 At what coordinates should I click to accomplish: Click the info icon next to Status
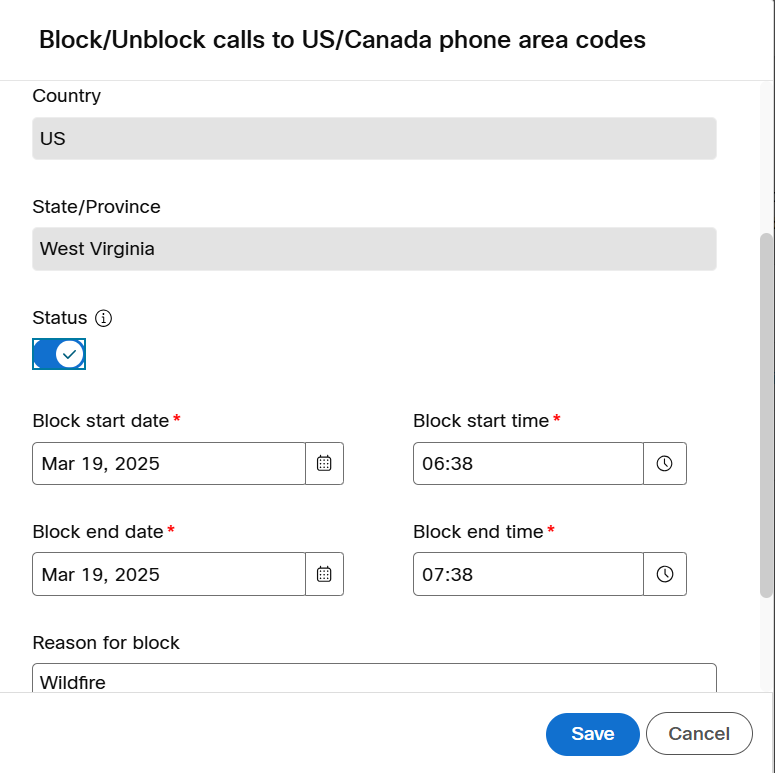coord(103,318)
